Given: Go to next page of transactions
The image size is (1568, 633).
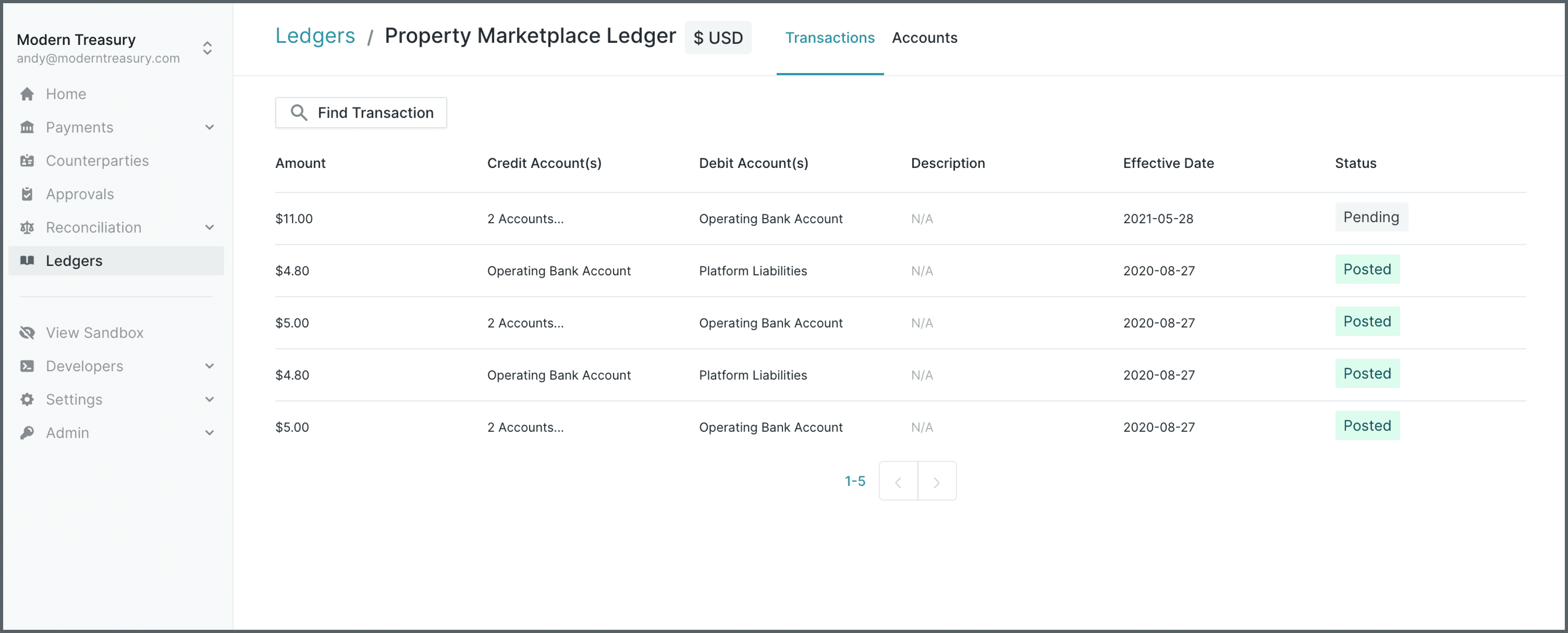Looking at the screenshot, I should tap(936, 481).
